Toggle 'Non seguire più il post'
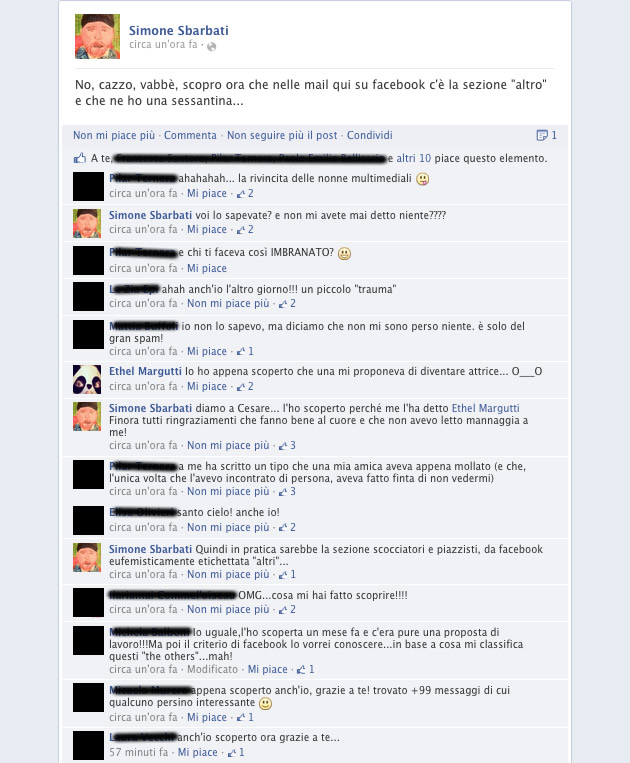Viewport: 630px width, 763px height. point(282,135)
